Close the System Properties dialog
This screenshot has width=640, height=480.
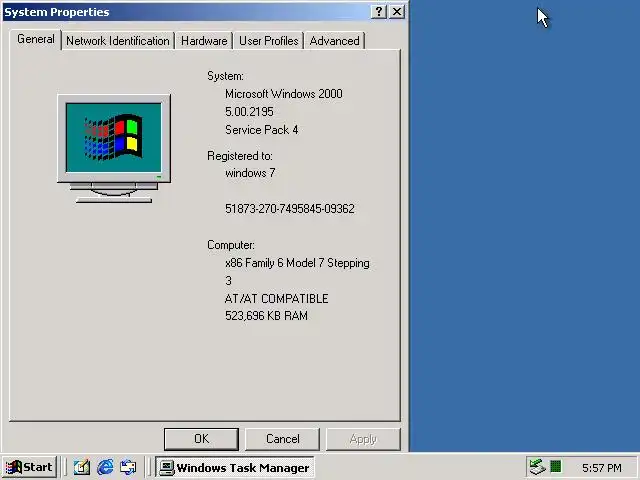397,11
